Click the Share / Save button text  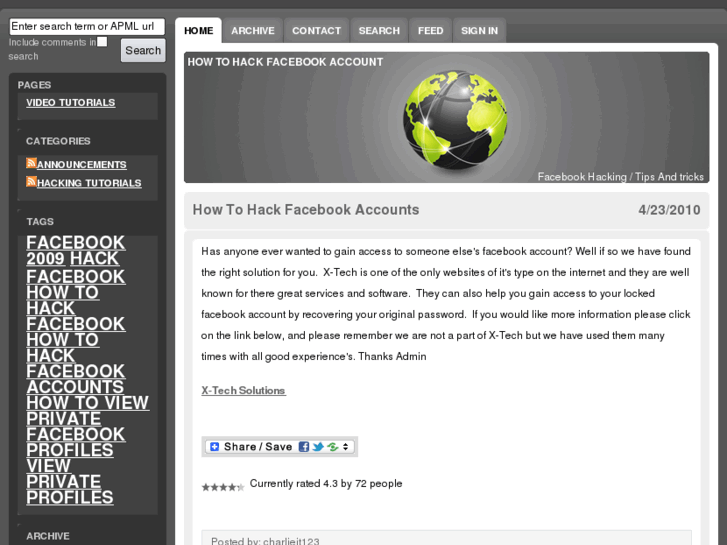click(x=258, y=447)
